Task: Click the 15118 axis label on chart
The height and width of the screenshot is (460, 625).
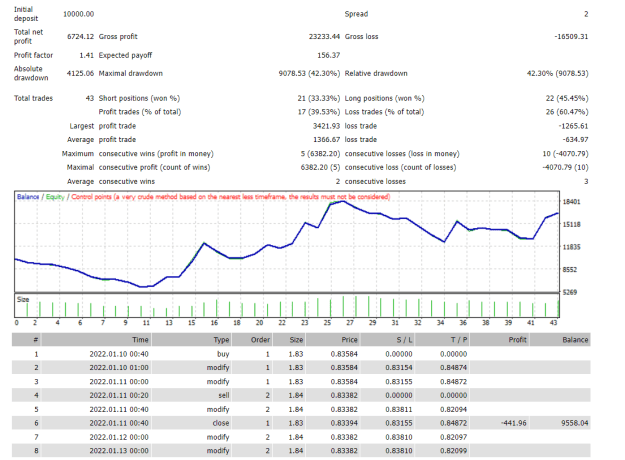Action: 571,224
